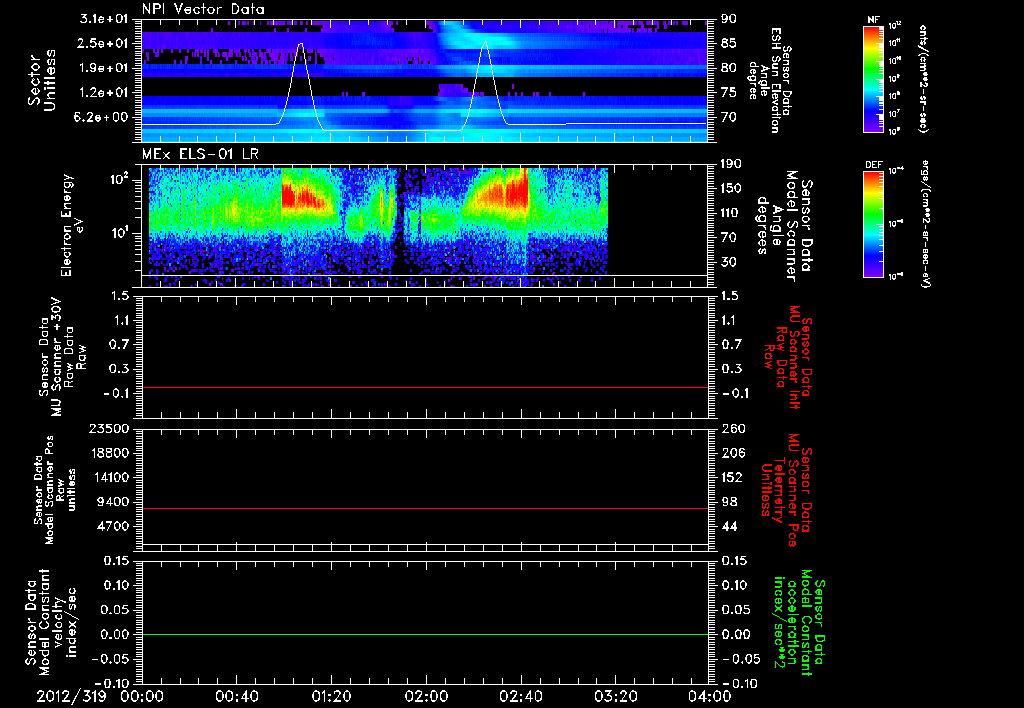This screenshot has height=708, width=1024.
Task: Click the 'DEF' label above the color bar
Action: click(x=873, y=165)
